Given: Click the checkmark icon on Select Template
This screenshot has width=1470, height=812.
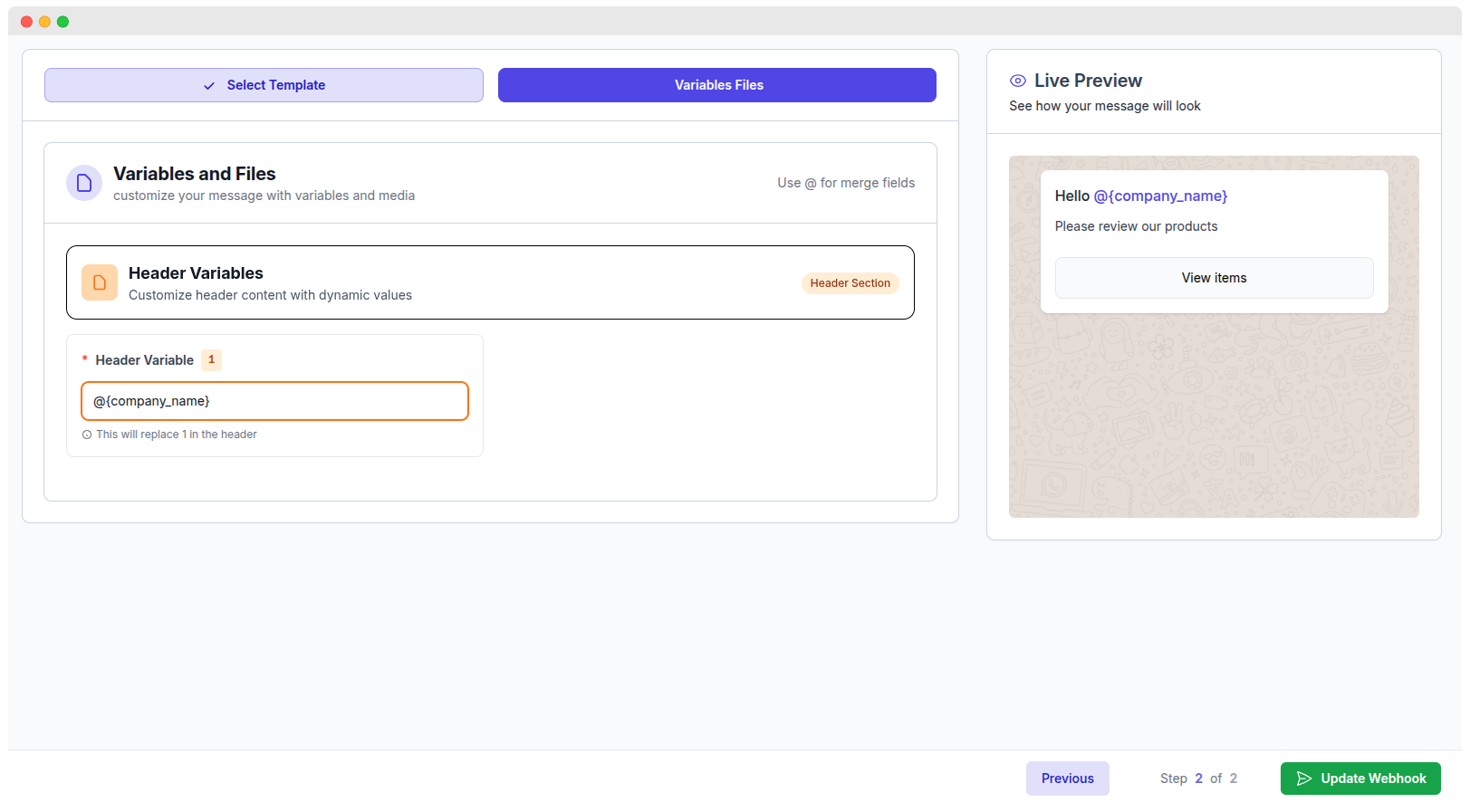Looking at the screenshot, I should 209,86.
